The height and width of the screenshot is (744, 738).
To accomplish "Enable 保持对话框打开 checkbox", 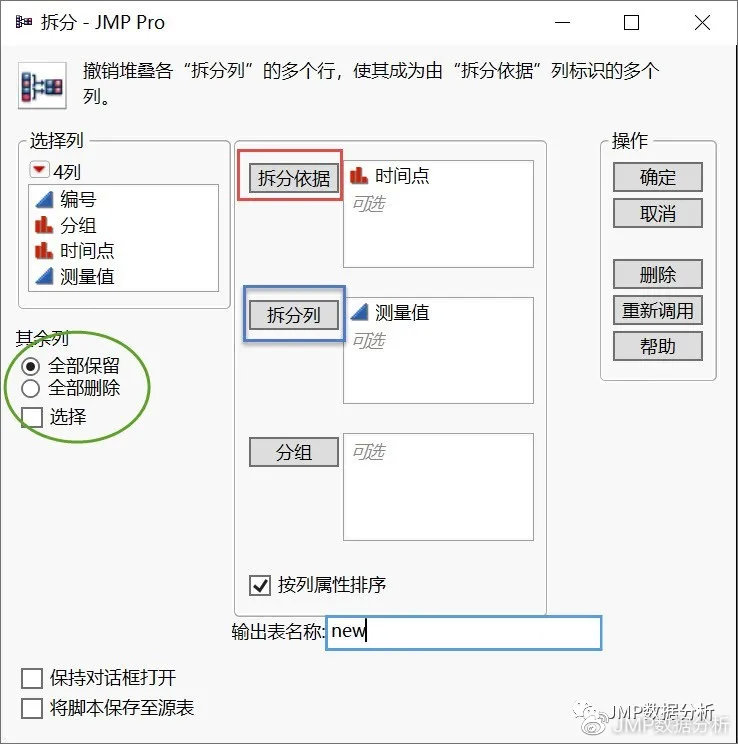I will (x=32, y=678).
